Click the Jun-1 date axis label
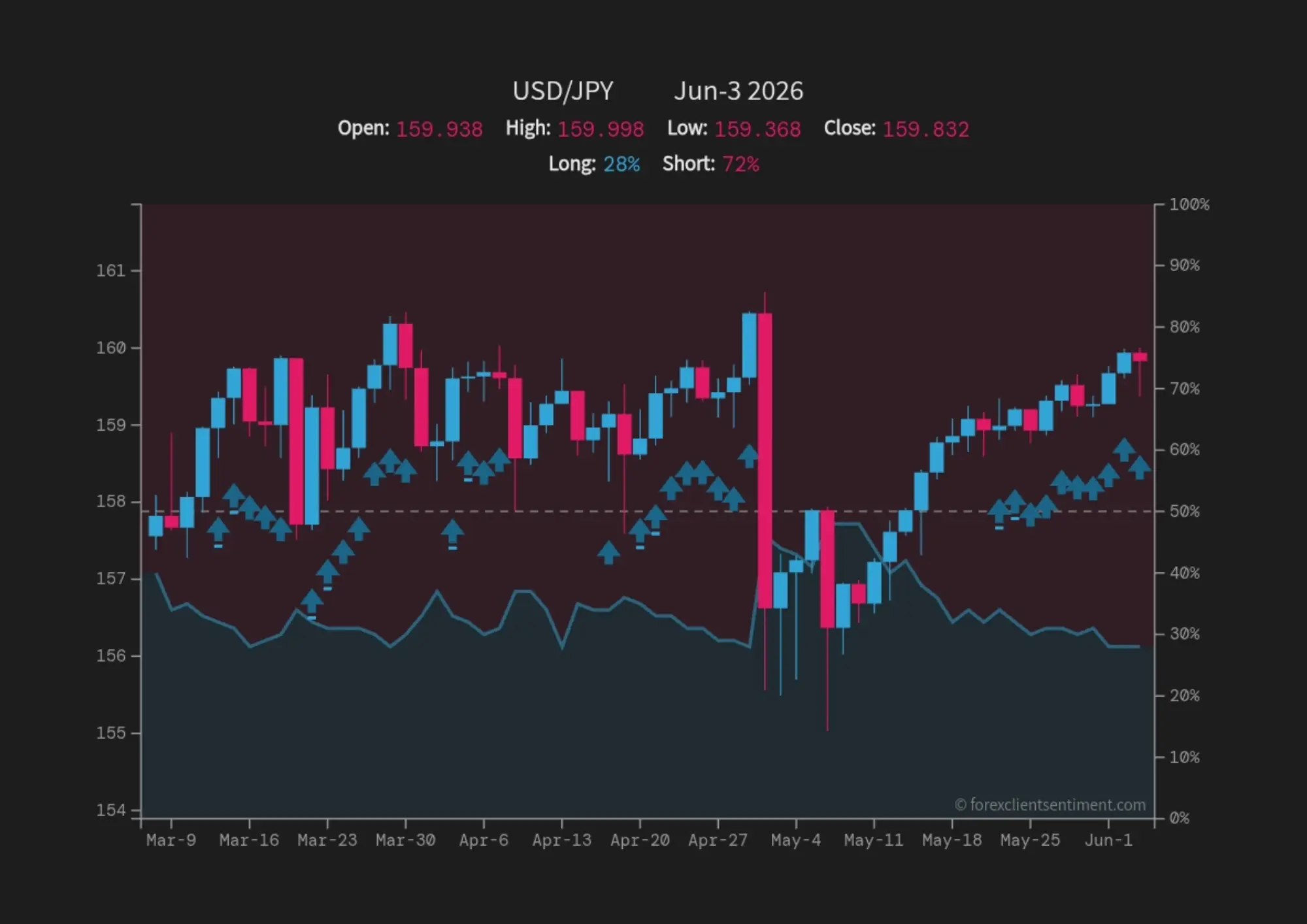The height and width of the screenshot is (924, 1307). (x=1108, y=840)
